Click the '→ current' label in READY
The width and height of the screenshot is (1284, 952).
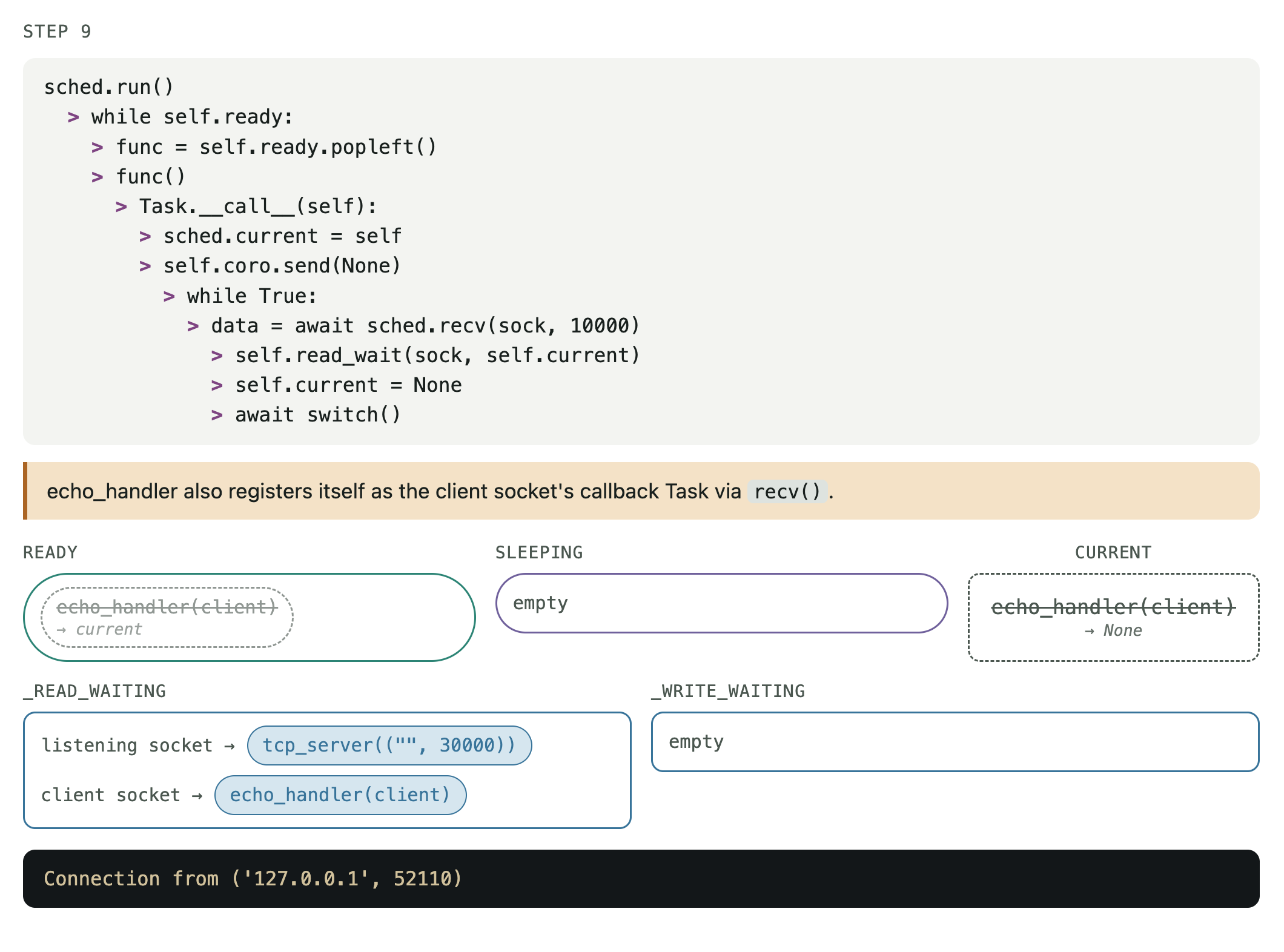[x=99, y=630]
